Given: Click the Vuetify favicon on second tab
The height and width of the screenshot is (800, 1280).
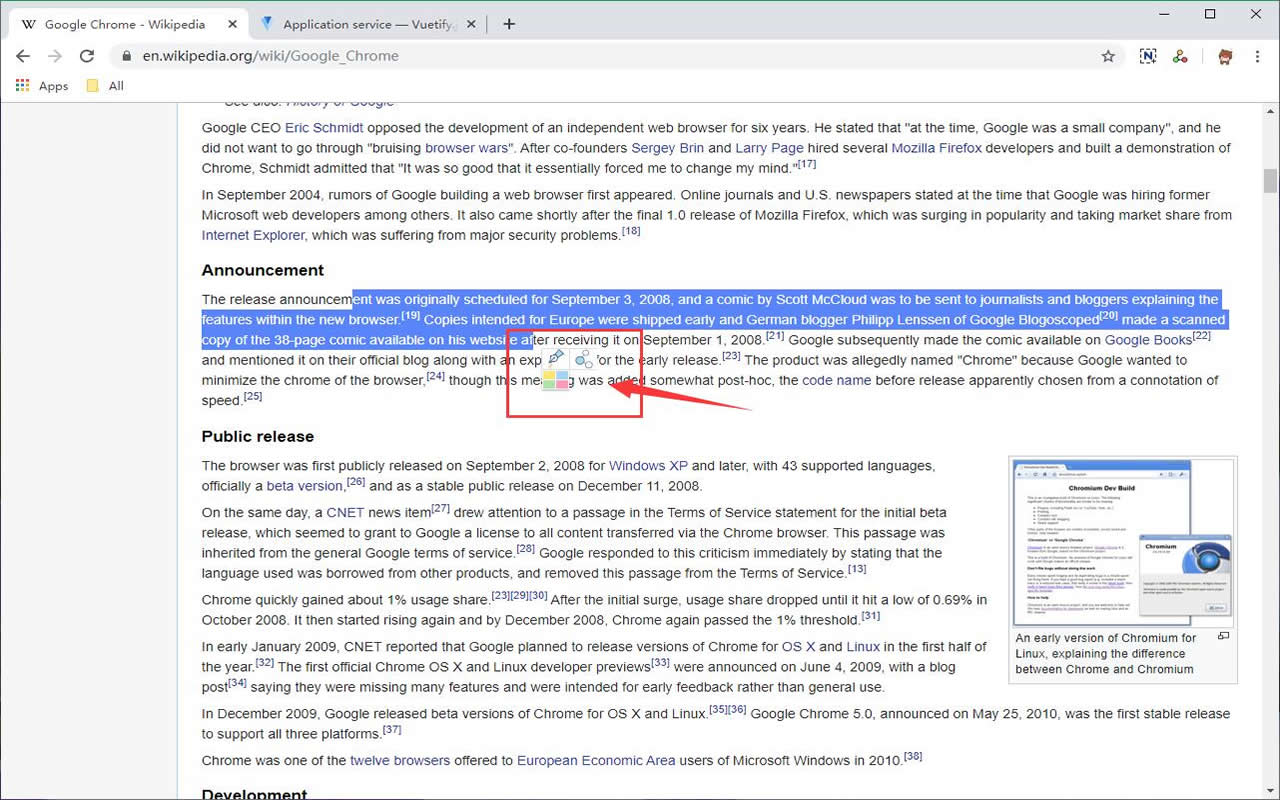Looking at the screenshot, I should point(266,24).
